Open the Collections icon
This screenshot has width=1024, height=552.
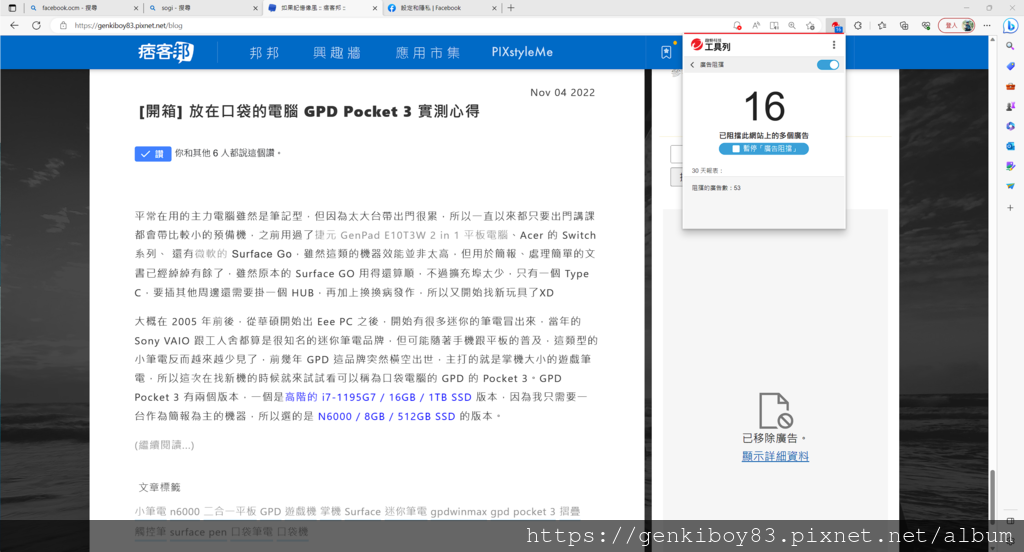coord(904,25)
